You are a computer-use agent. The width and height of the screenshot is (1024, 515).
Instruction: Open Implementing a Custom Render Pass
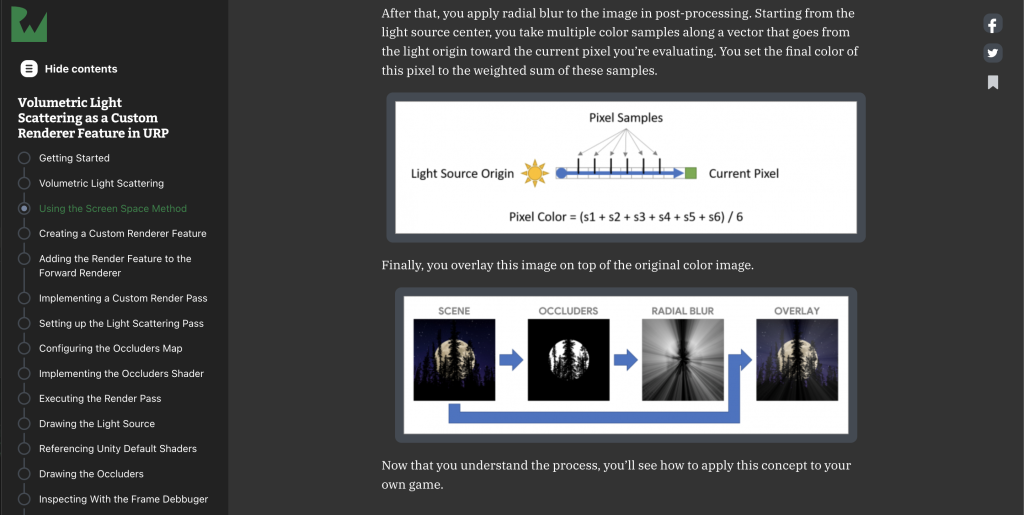pos(123,298)
